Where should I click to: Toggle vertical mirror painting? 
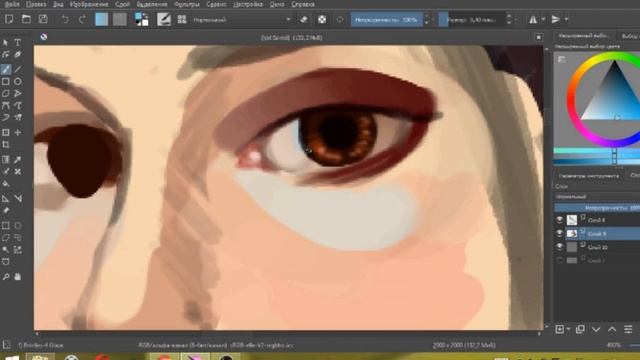point(556,19)
